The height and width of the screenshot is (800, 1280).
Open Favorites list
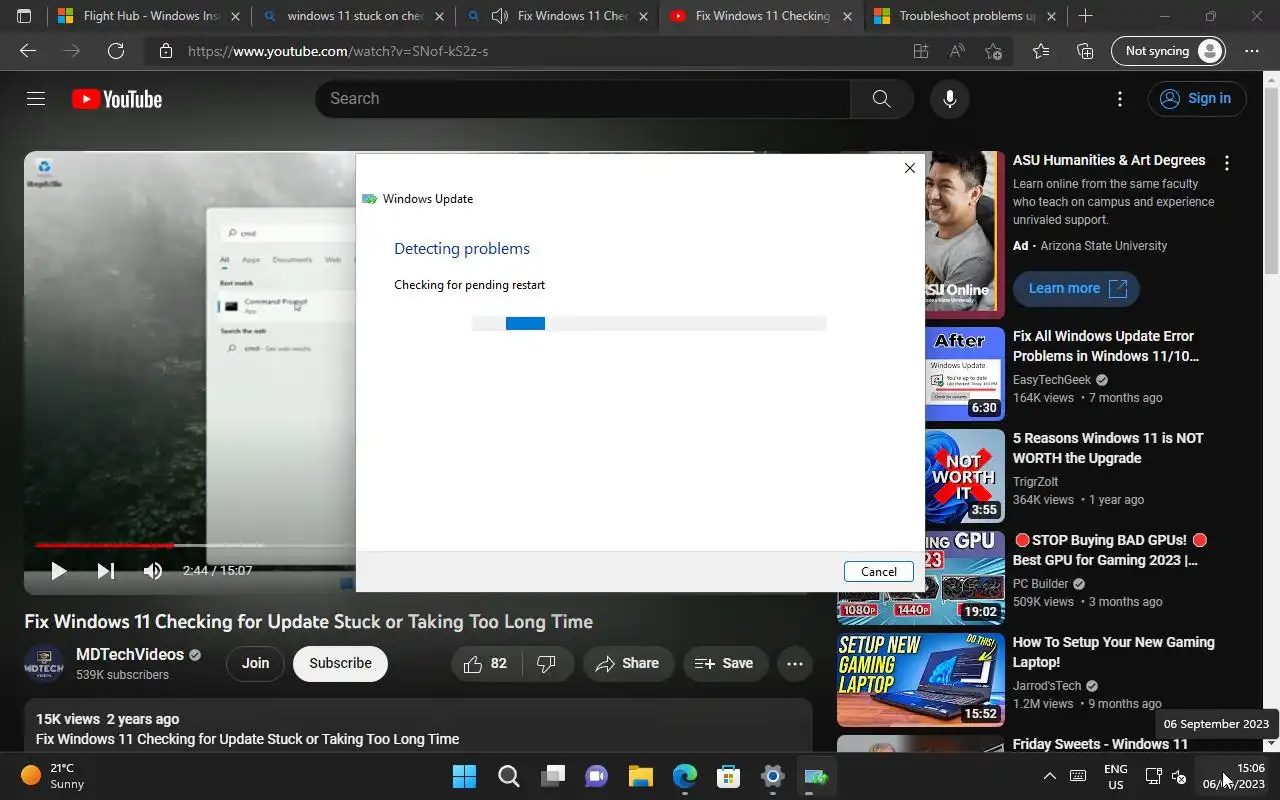(x=1041, y=51)
